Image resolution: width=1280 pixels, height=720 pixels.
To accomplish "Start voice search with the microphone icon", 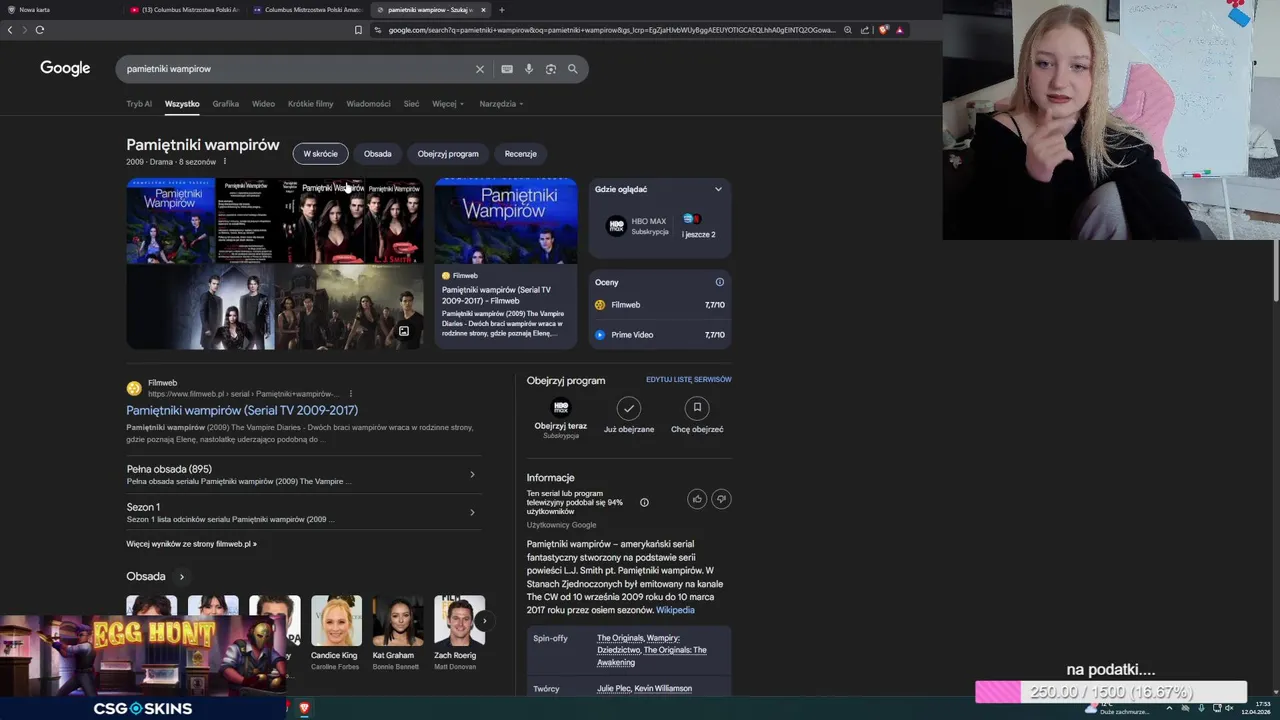I will [529, 69].
